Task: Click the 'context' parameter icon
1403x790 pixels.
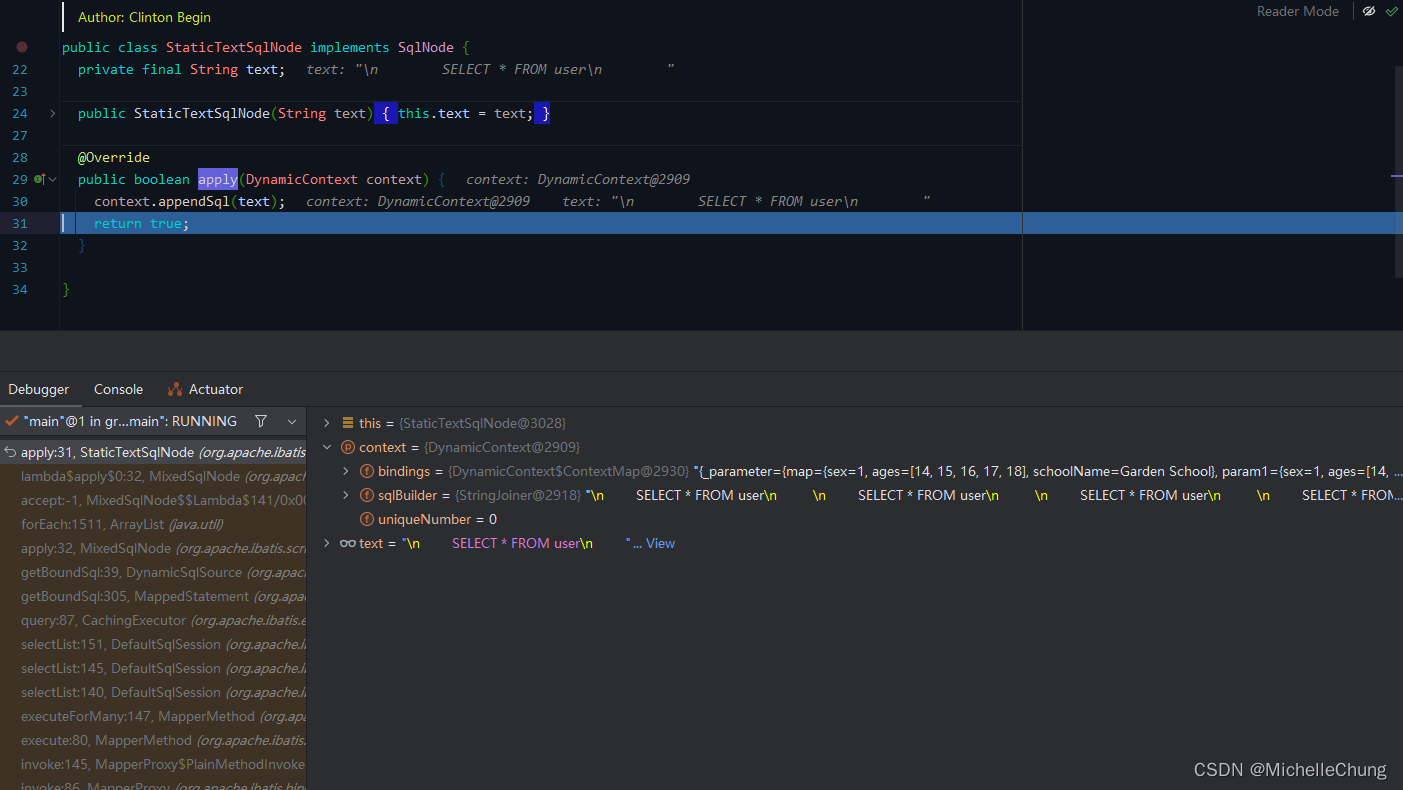Action: pyautogui.click(x=348, y=447)
